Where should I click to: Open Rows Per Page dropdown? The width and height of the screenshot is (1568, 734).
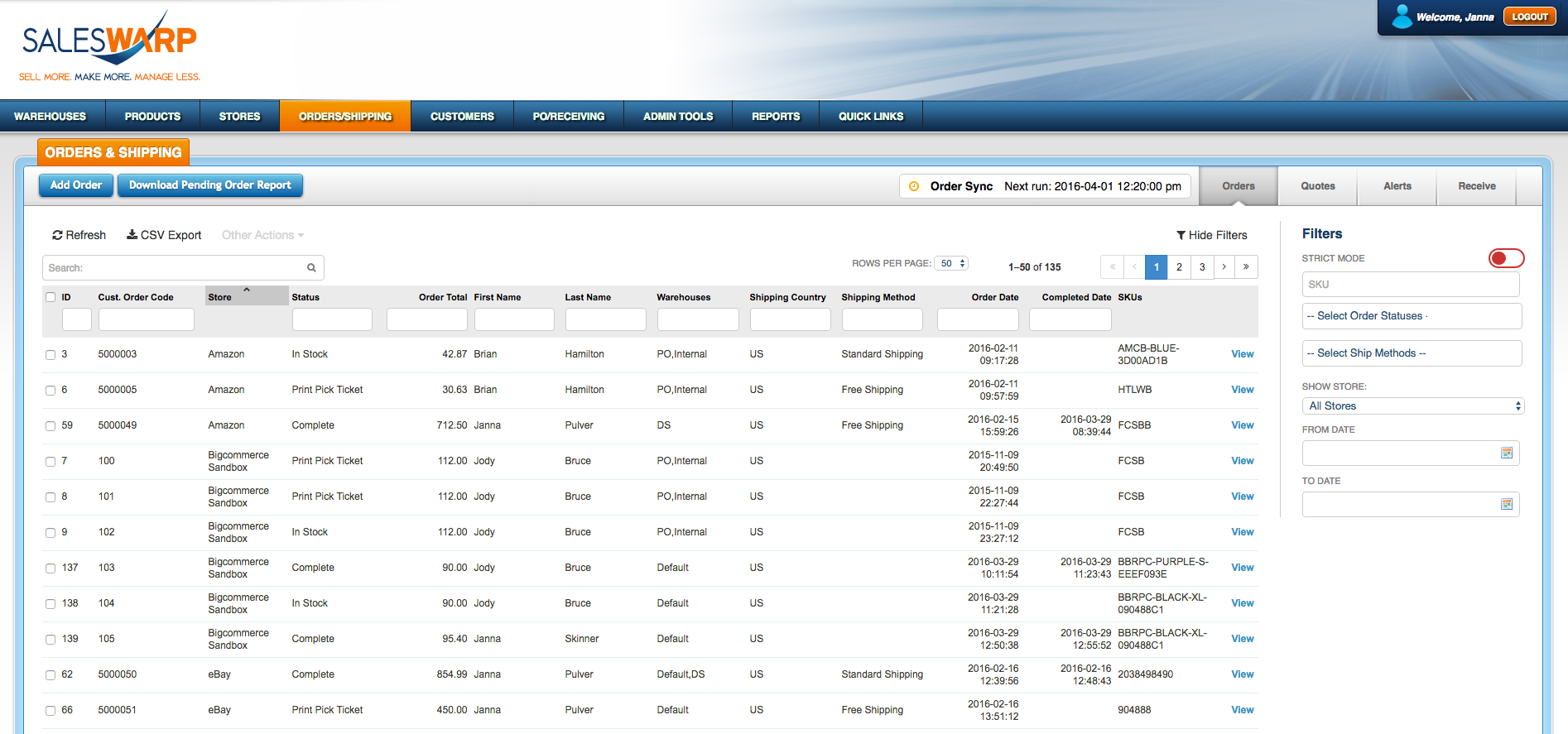click(951, 263)
